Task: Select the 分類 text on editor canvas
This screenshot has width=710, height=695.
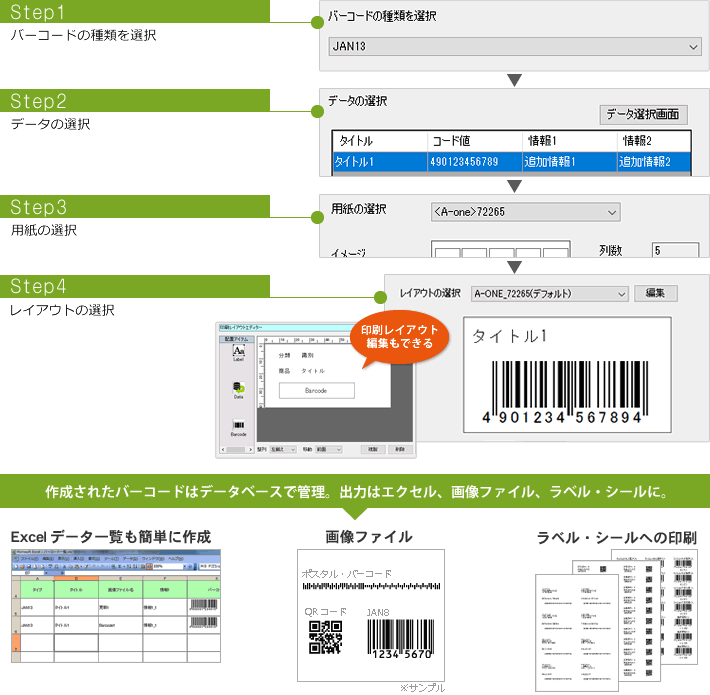Action: [284, 355]
